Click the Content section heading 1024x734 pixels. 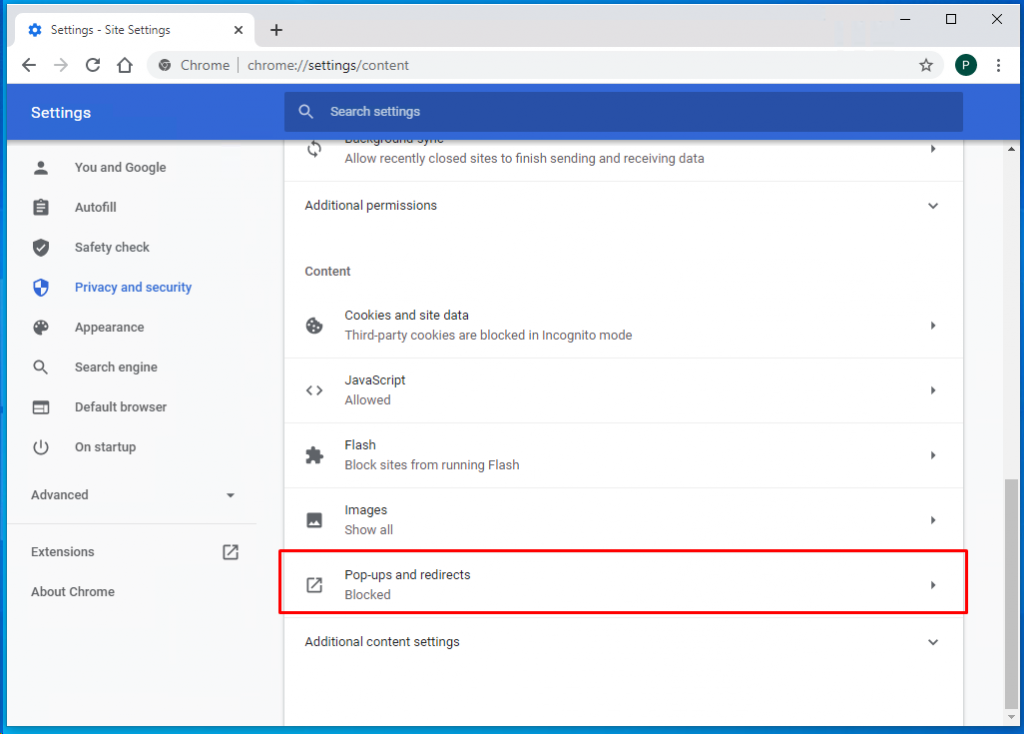coord(327,271)
